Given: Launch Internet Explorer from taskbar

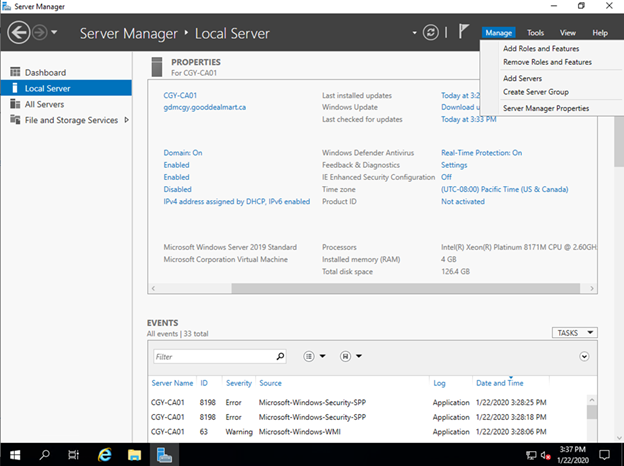Looking at the screenshot, I should click(105, 454).
